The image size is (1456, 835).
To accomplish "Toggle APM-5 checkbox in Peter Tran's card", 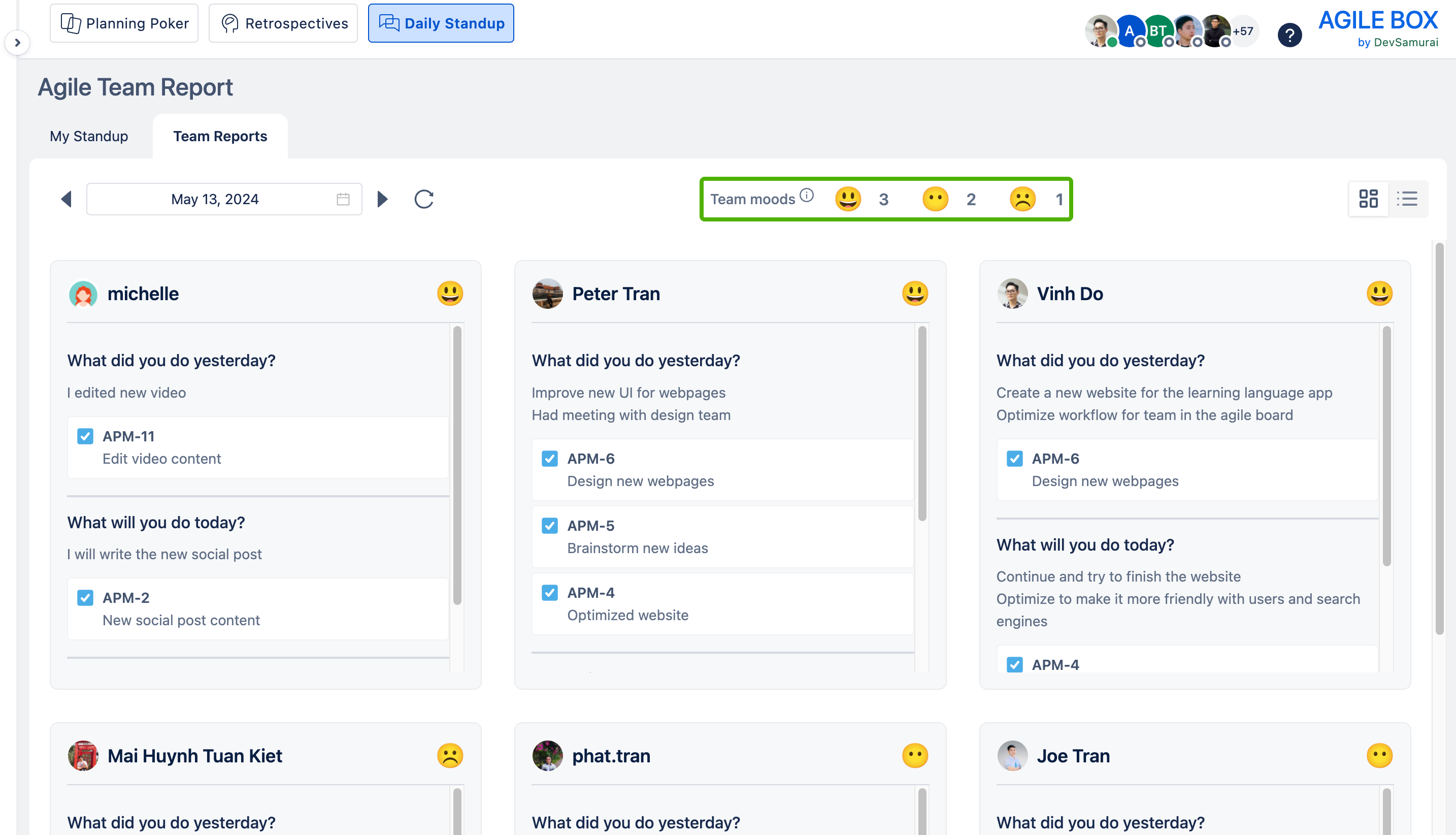I will [x=550, y=526].
